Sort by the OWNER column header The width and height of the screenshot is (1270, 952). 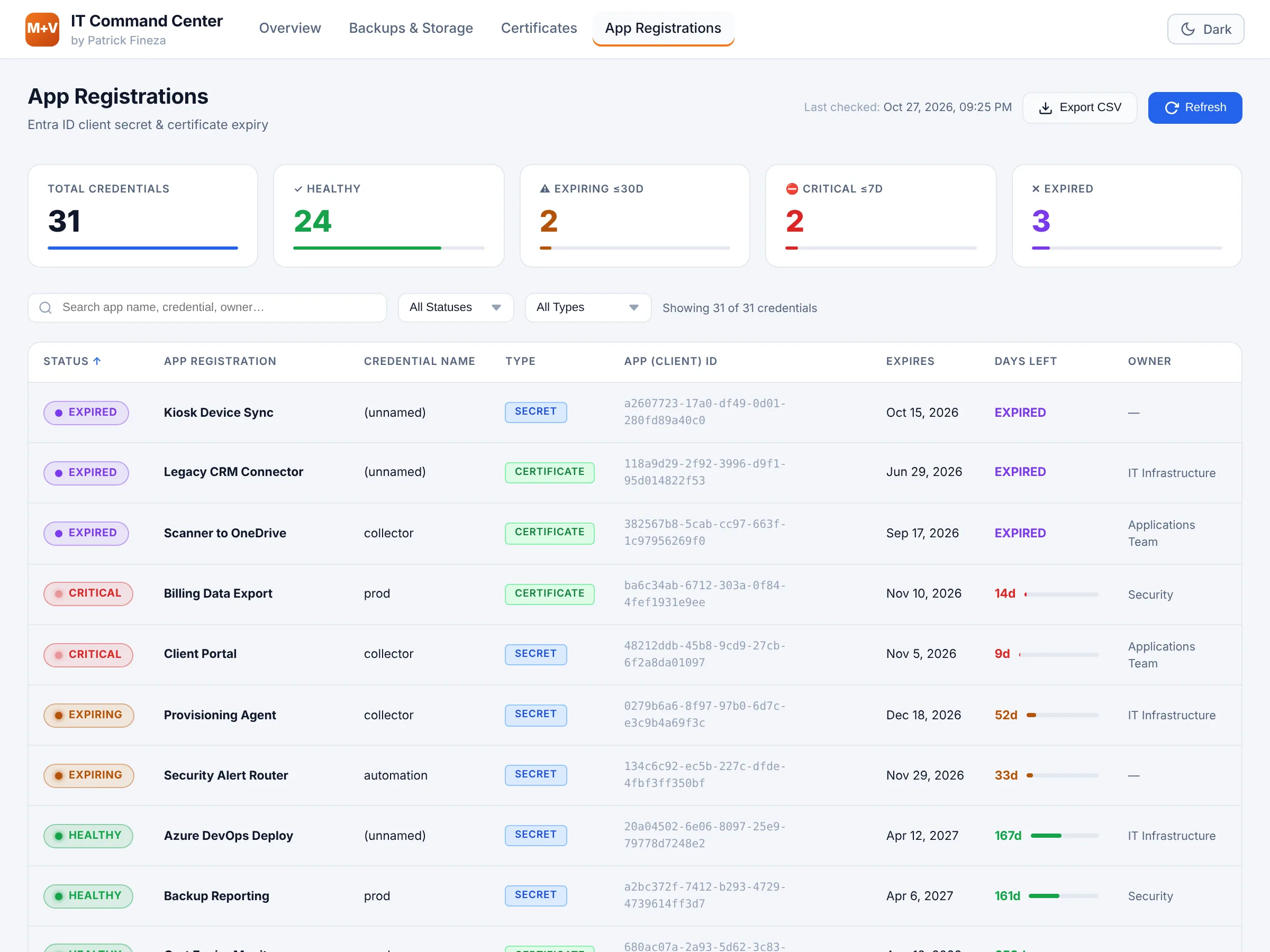tap(1149, 361)
